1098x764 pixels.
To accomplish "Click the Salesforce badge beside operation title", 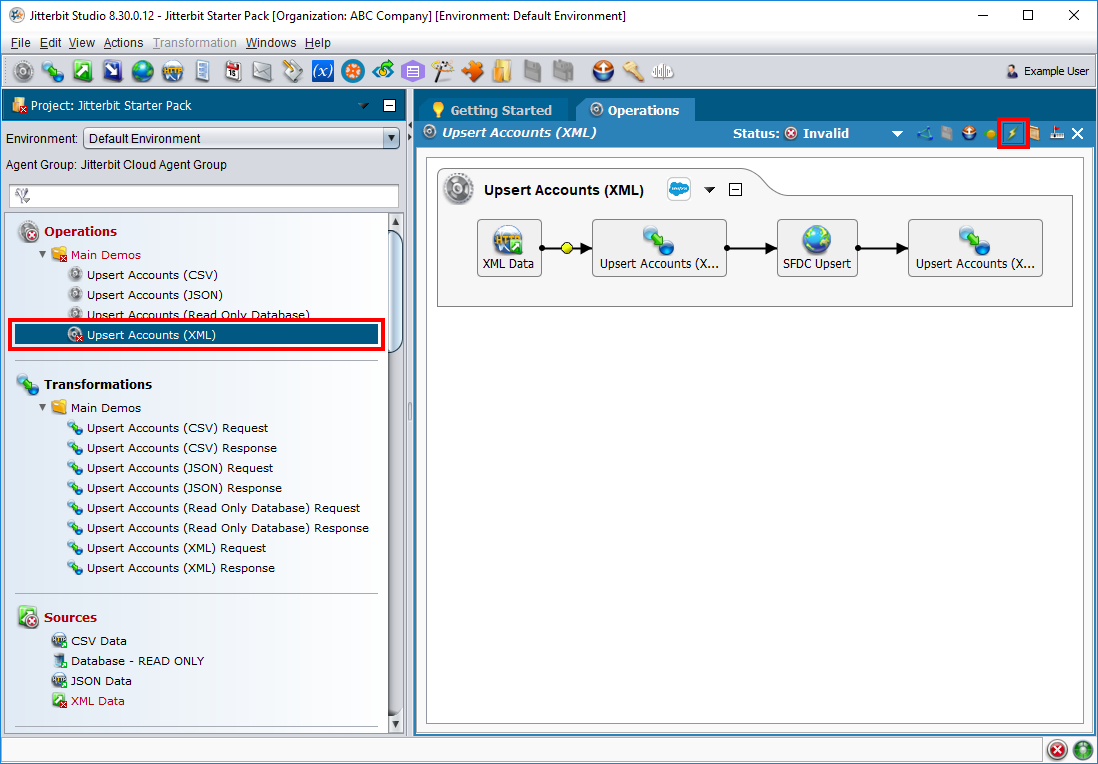I will click(679, 189).
